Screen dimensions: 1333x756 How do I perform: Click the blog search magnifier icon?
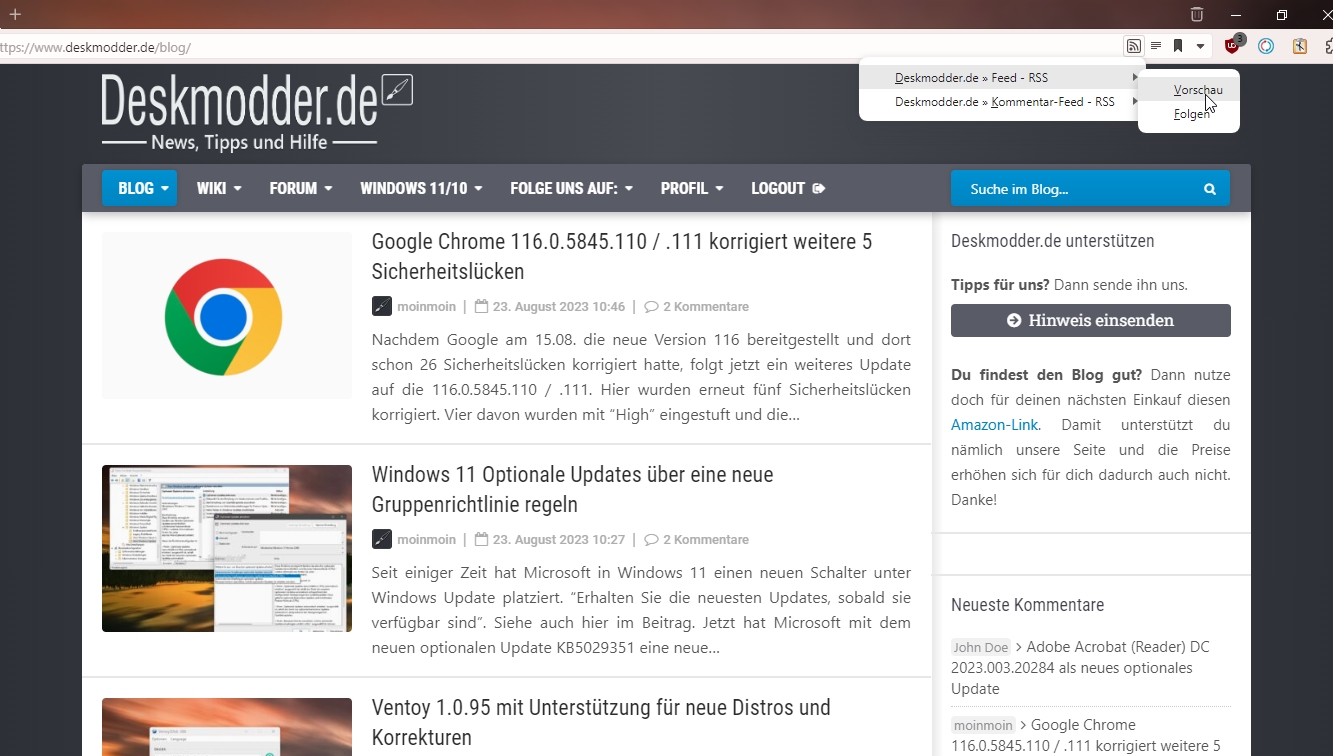(1210, 188)
